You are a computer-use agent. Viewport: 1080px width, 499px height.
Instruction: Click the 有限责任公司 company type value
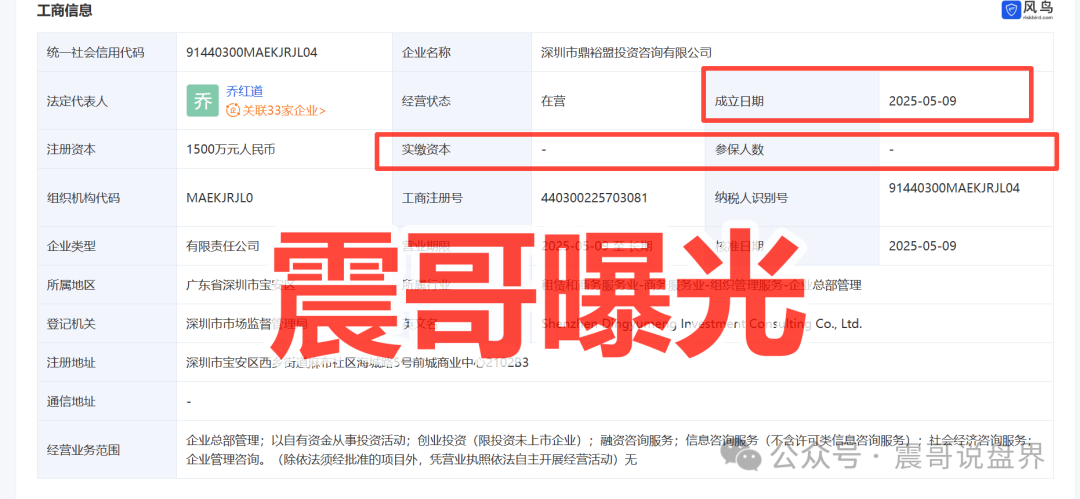(223, 246)
